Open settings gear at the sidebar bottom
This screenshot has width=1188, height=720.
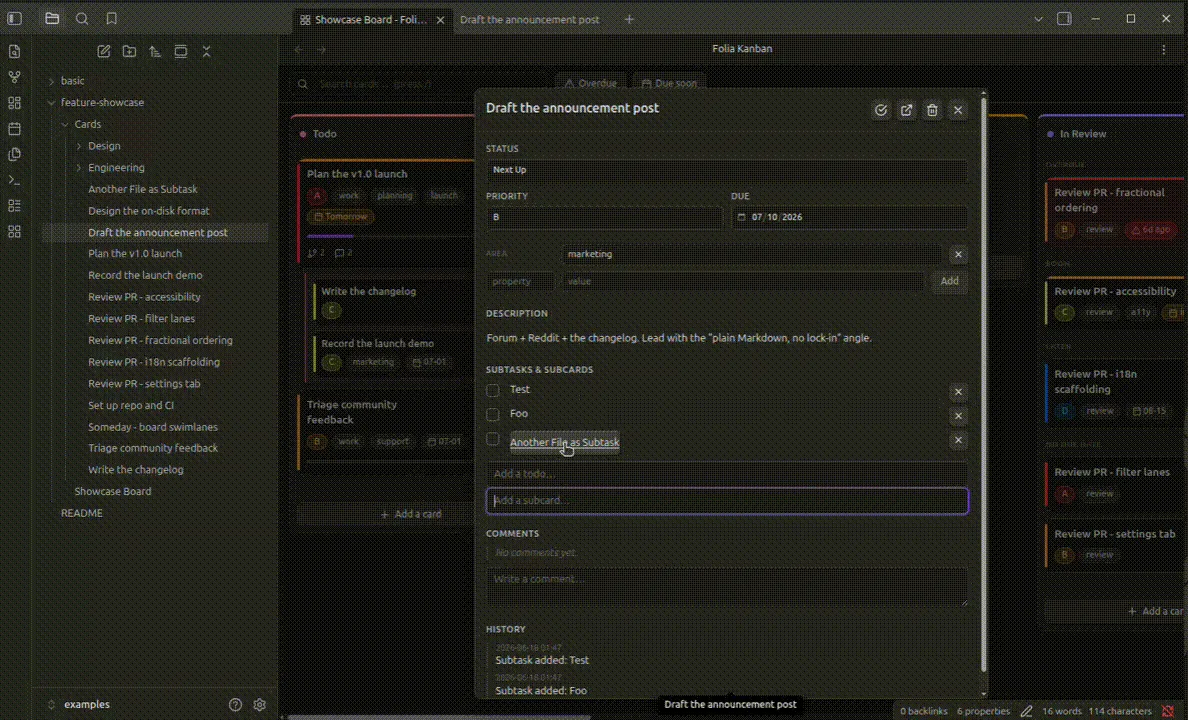tap(260, 705)
